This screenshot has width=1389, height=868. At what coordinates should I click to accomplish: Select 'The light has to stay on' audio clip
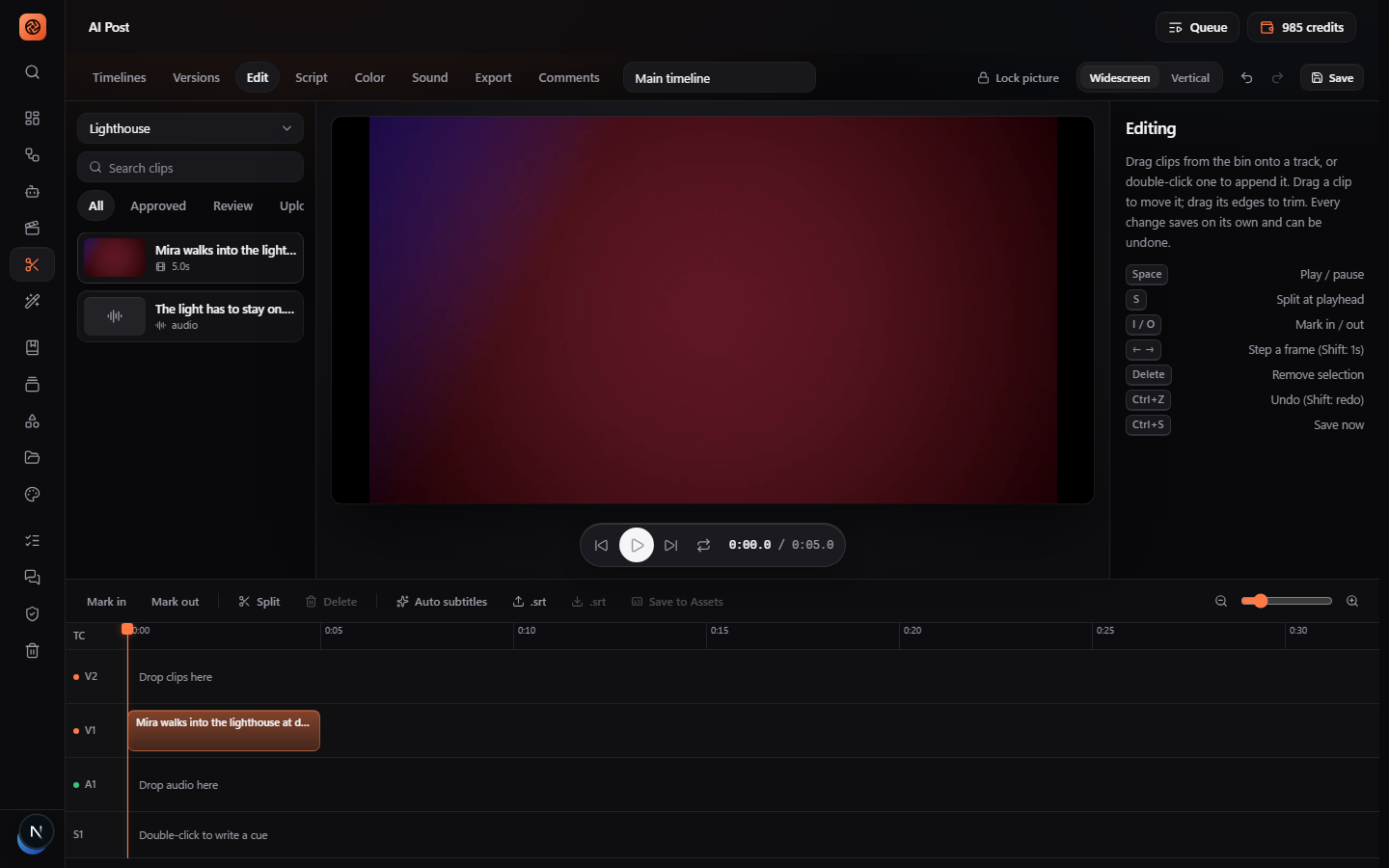pyautogui.click(x=190, y=316)
